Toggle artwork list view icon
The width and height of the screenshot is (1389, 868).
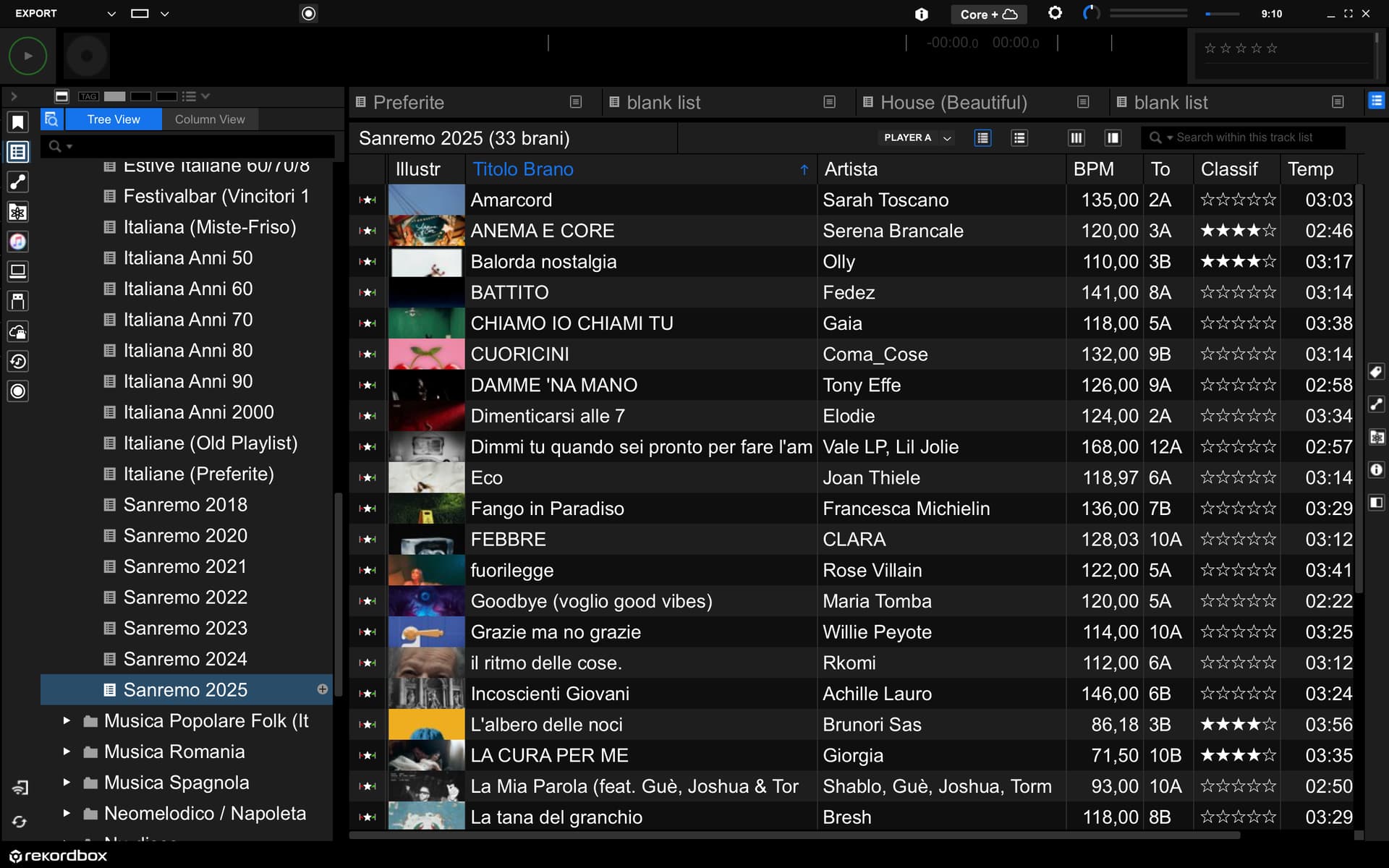pos(982,137)
